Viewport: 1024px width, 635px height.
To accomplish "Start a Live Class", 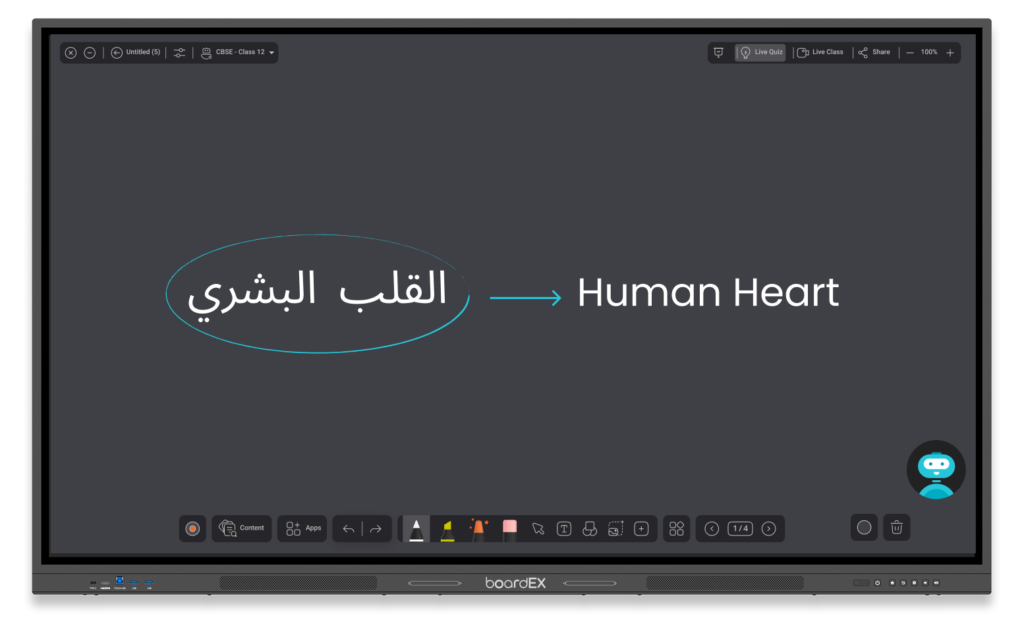I will 820,52.
